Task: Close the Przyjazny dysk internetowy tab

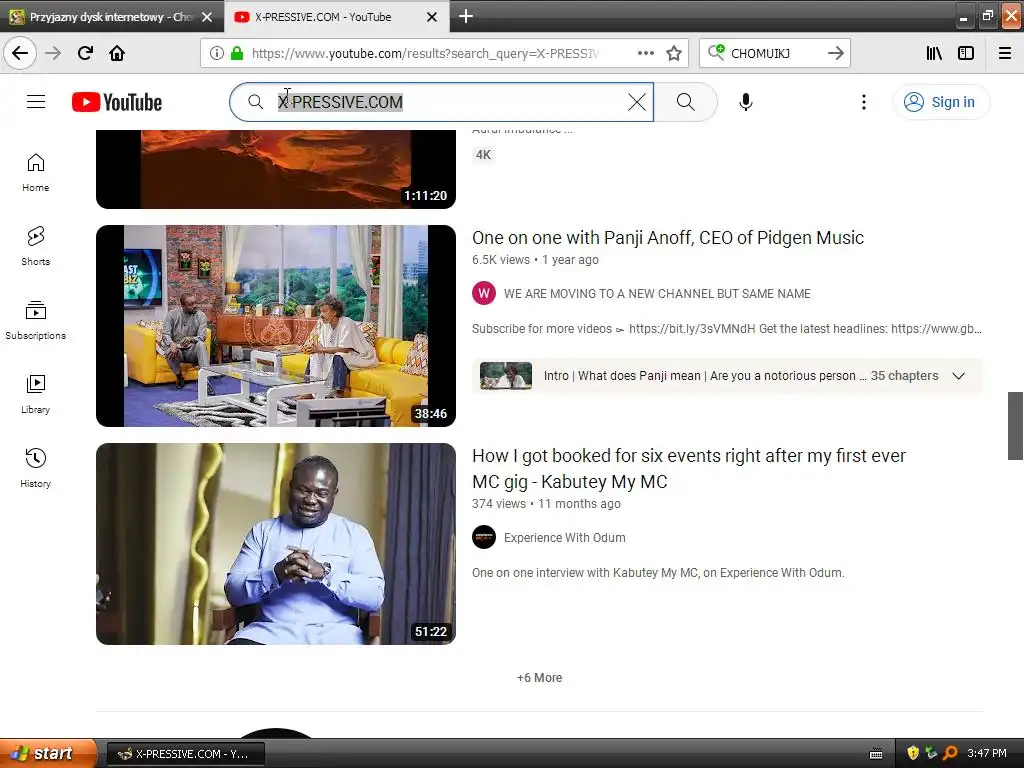Action: pyautogui.click(x=207, y=17)
